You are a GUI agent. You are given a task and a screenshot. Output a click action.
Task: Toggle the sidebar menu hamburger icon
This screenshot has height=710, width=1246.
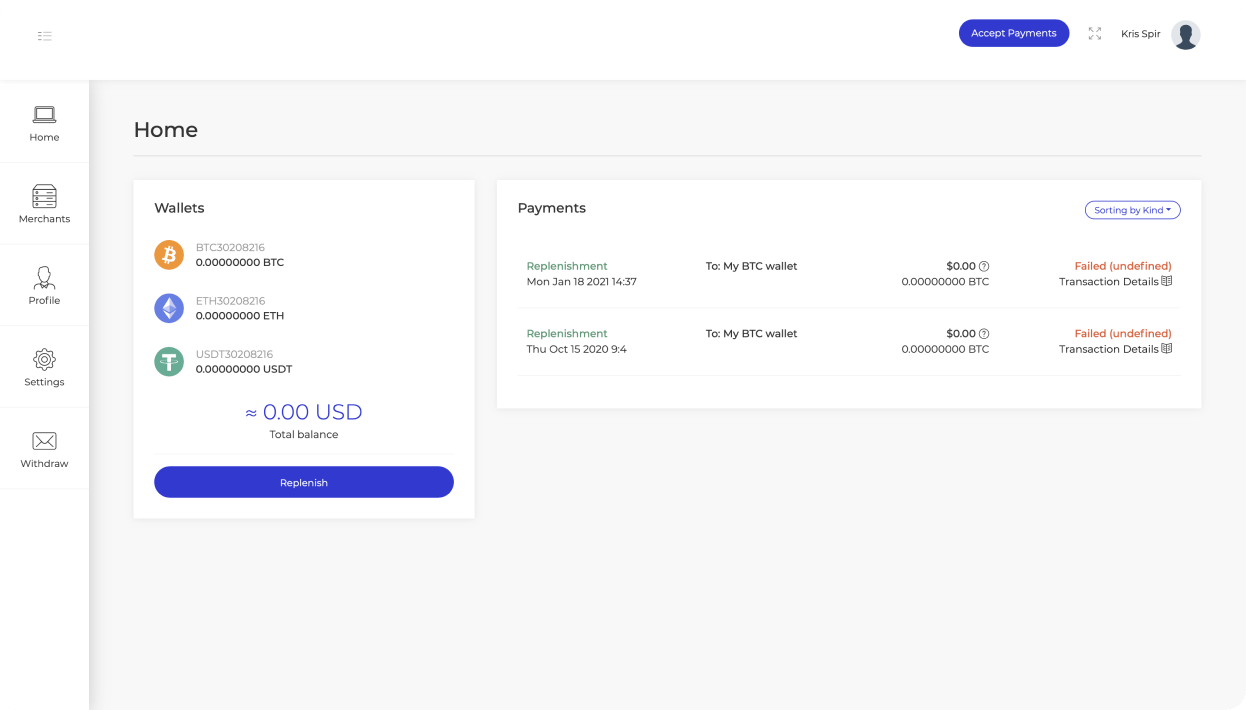click(x=45, y=36)
